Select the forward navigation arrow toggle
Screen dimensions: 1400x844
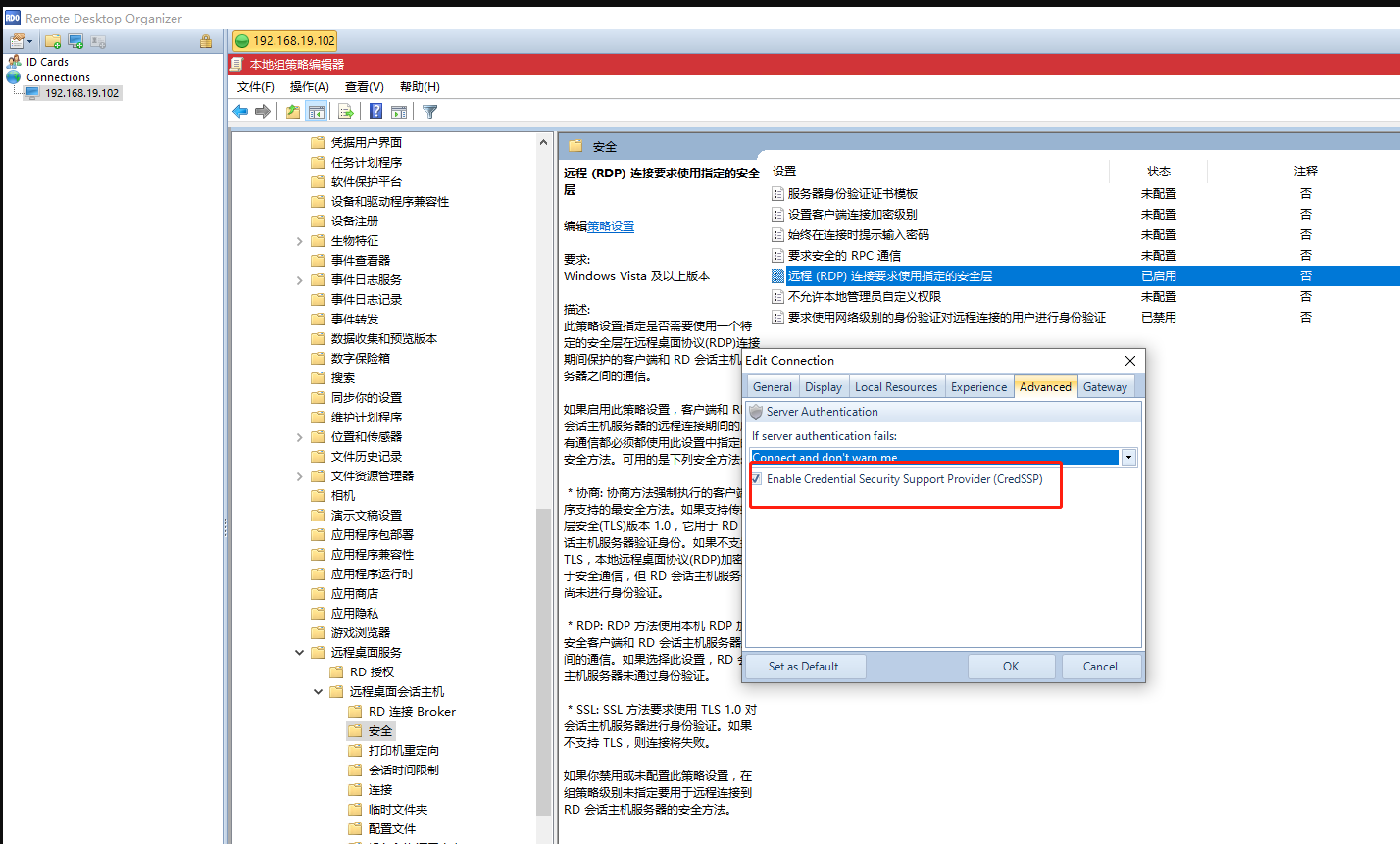[262, 111]
